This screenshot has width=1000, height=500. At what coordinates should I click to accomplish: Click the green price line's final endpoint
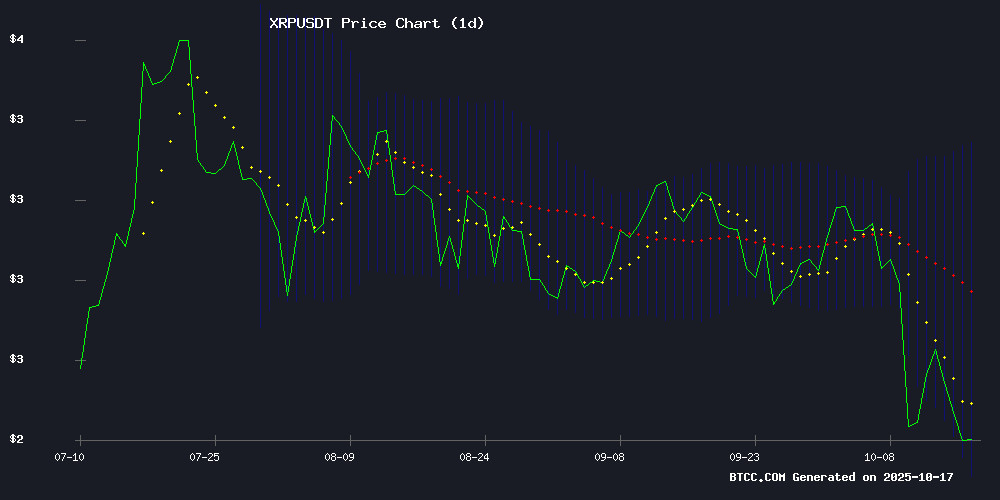[971, 439]
